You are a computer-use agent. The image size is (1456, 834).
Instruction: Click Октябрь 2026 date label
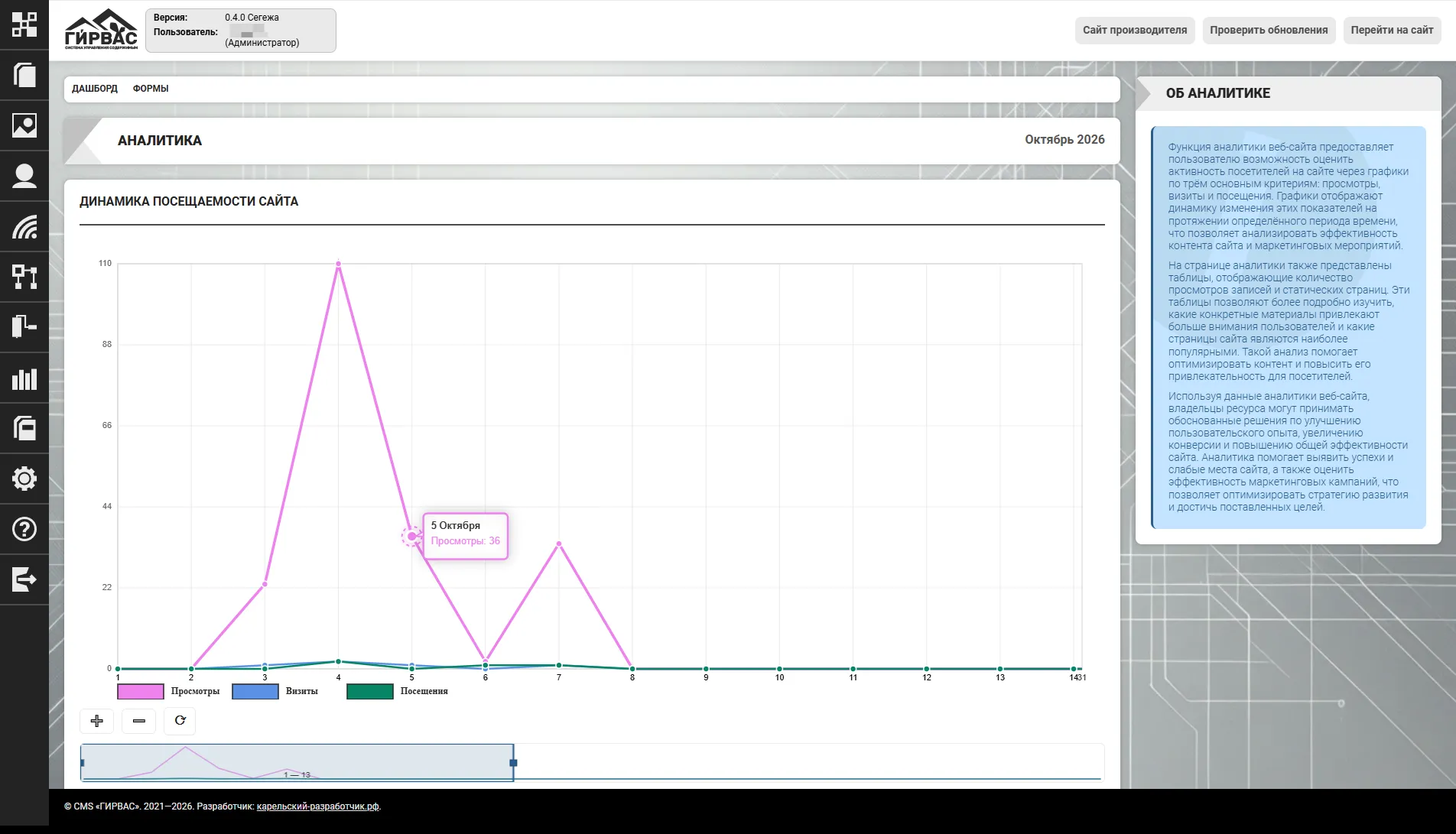(x=1064, y=140)
